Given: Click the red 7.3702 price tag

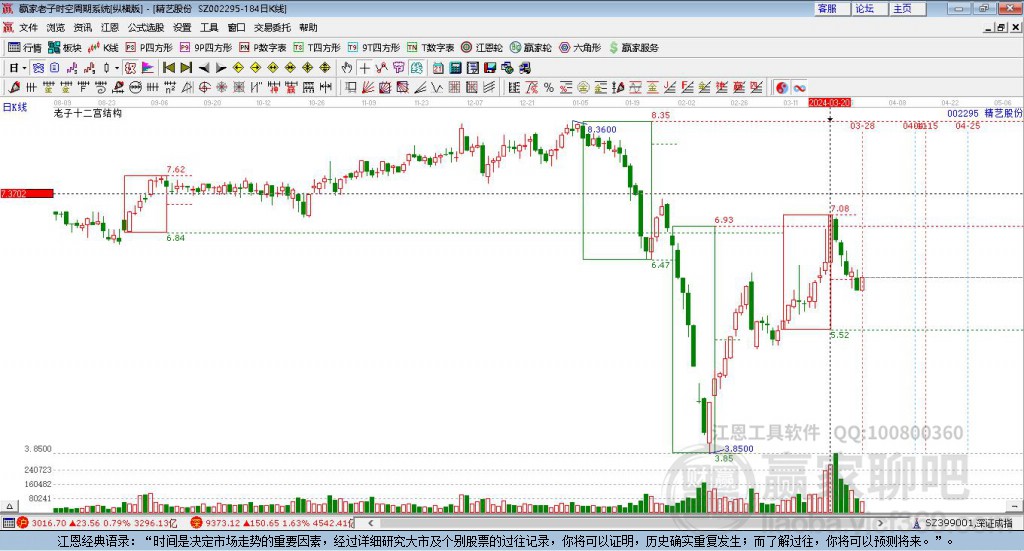Looking at the screenshot, I should (27, 193).
